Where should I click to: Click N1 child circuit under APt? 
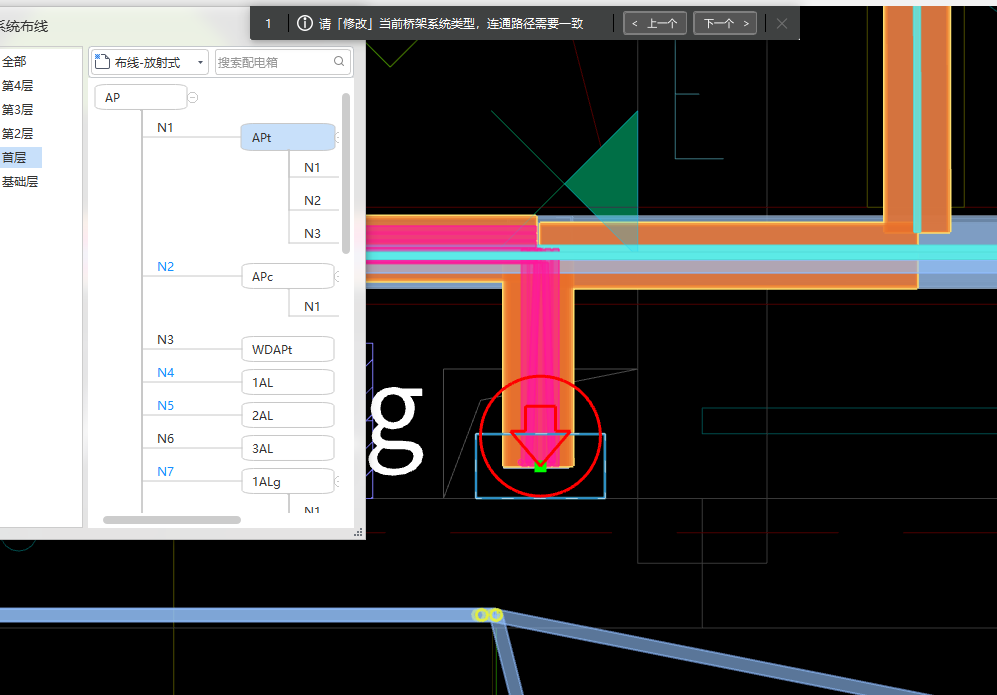click(312, 168)
